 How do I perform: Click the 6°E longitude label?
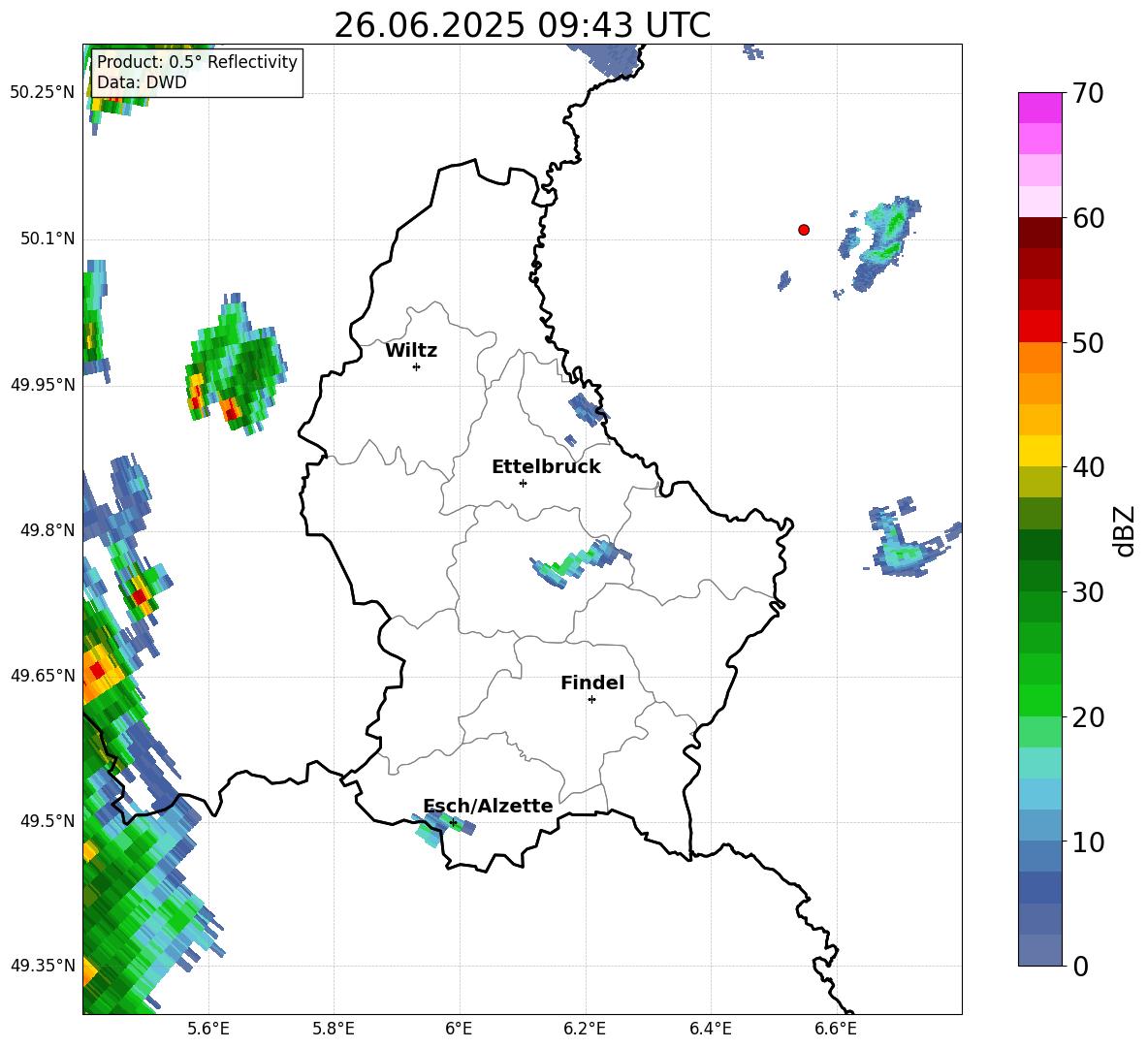coord(459,1029)
